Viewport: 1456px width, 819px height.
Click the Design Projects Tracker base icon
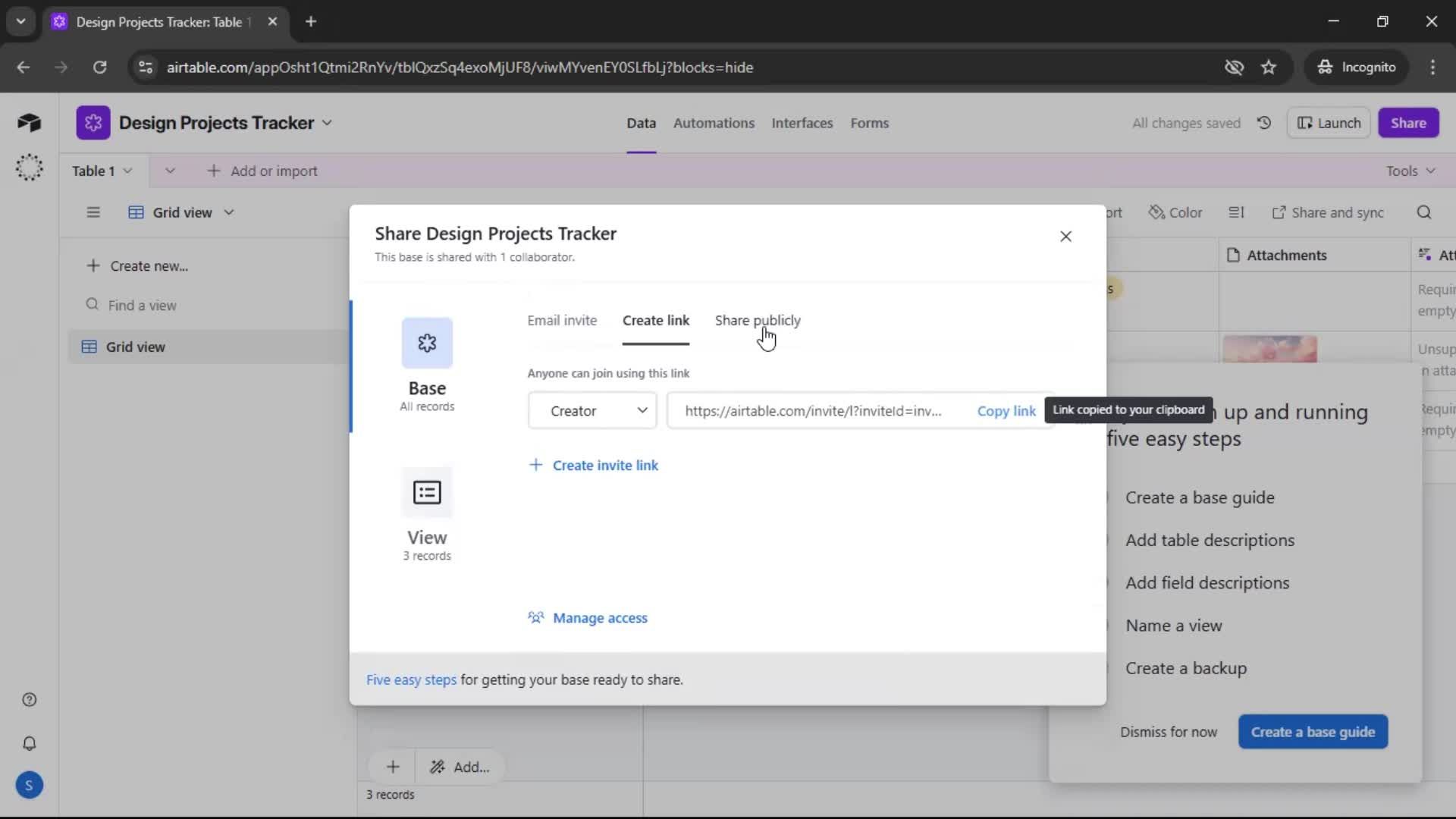(x=93, y=123)
